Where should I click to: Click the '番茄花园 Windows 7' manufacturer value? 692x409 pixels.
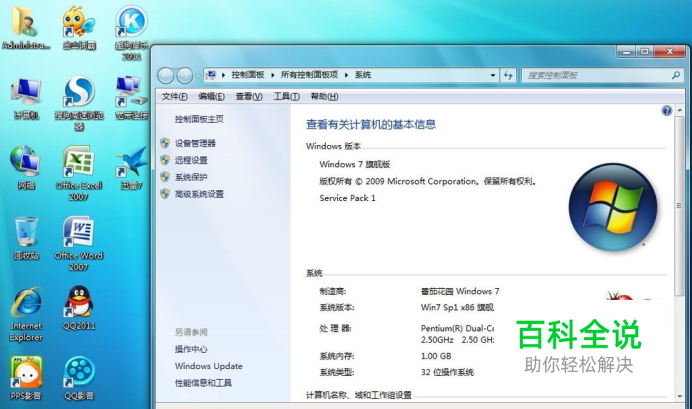point(460,291)
